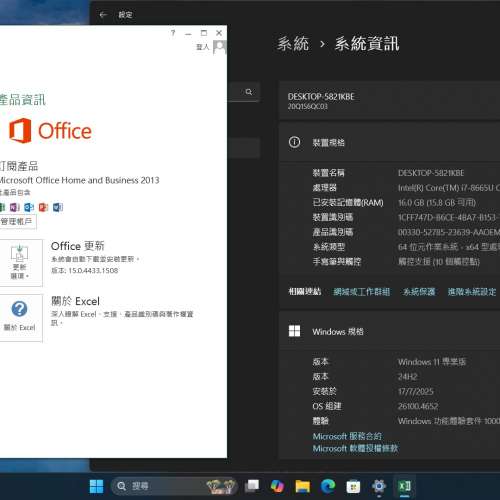Select the Windows 11 專業版 edition value
The height and width of the screenshot is (500, 500).
point(432,362)
